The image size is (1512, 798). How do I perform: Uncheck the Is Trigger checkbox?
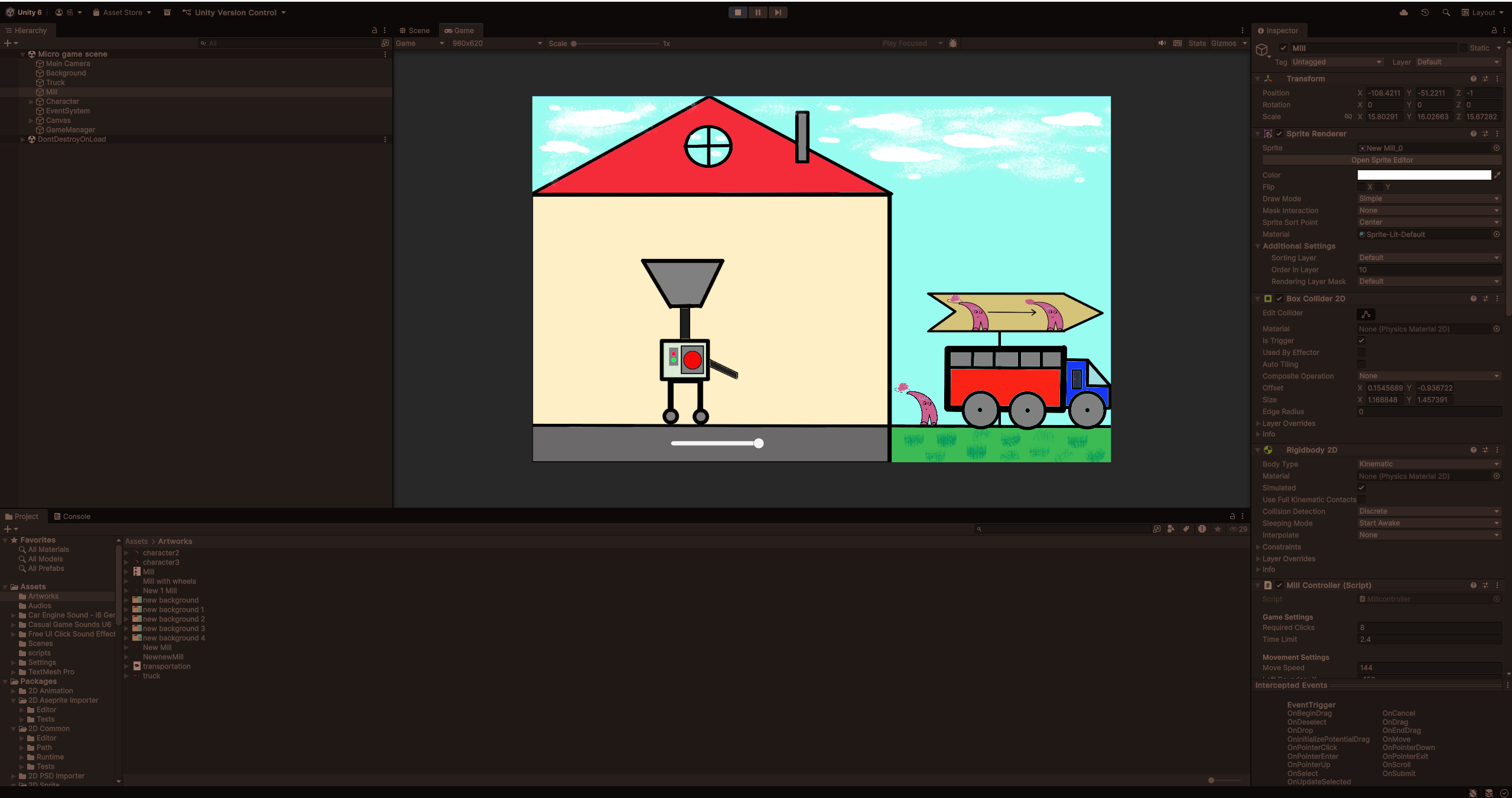pos(1361,340)
